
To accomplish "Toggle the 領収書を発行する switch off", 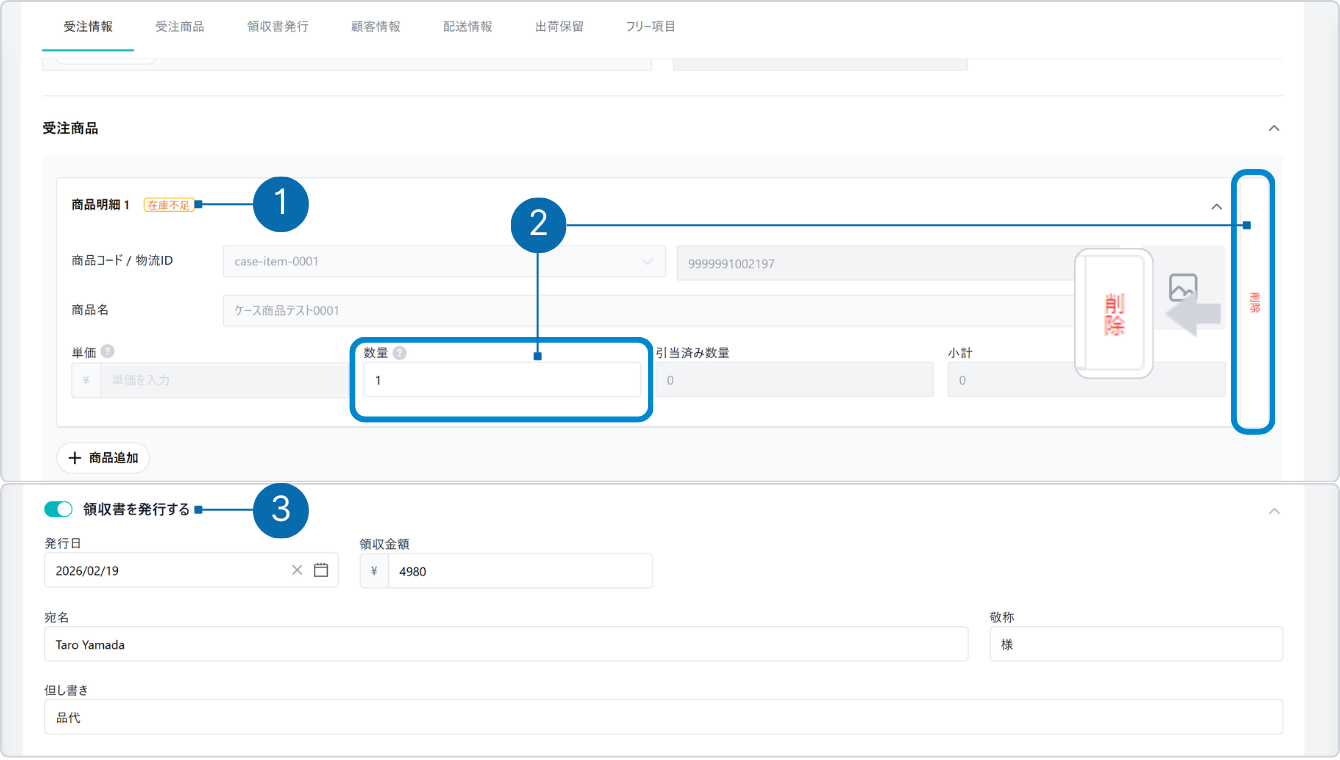I will (59, 510).
